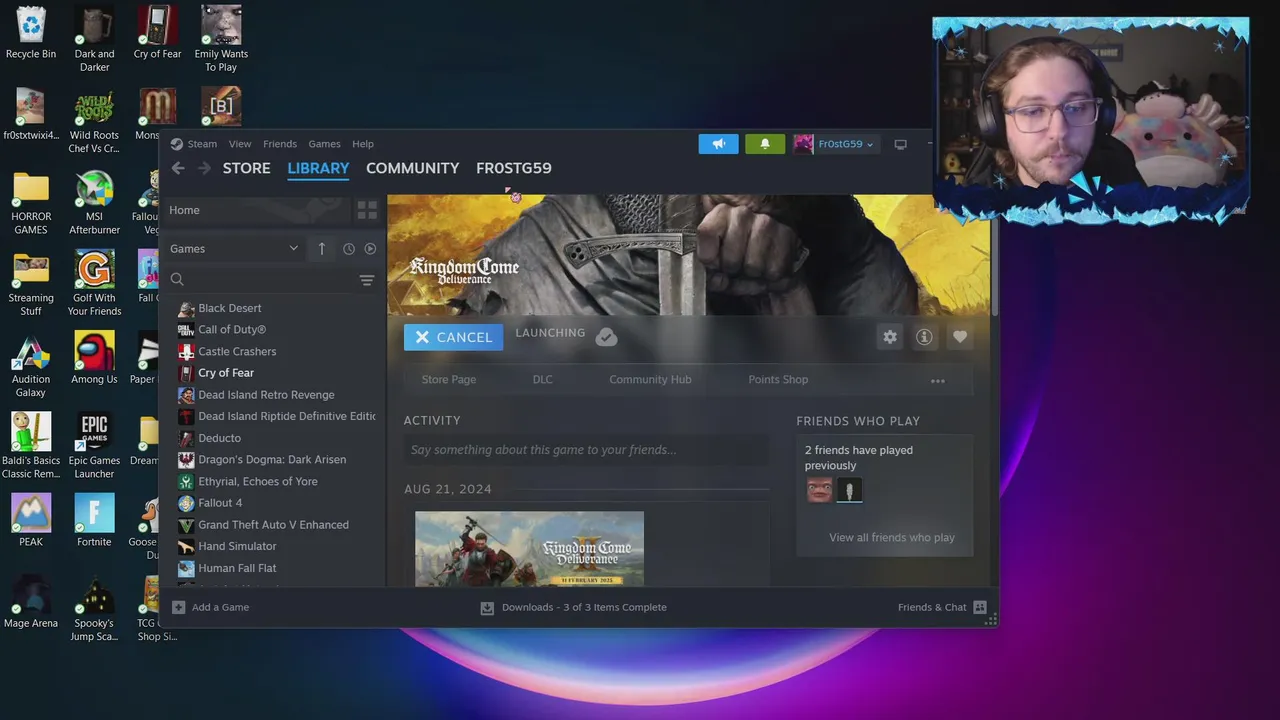Viewport: 1280px width, 720px height.
Task: Open the Recycle Bin desktop icon
Action: [x=31, y=32]
